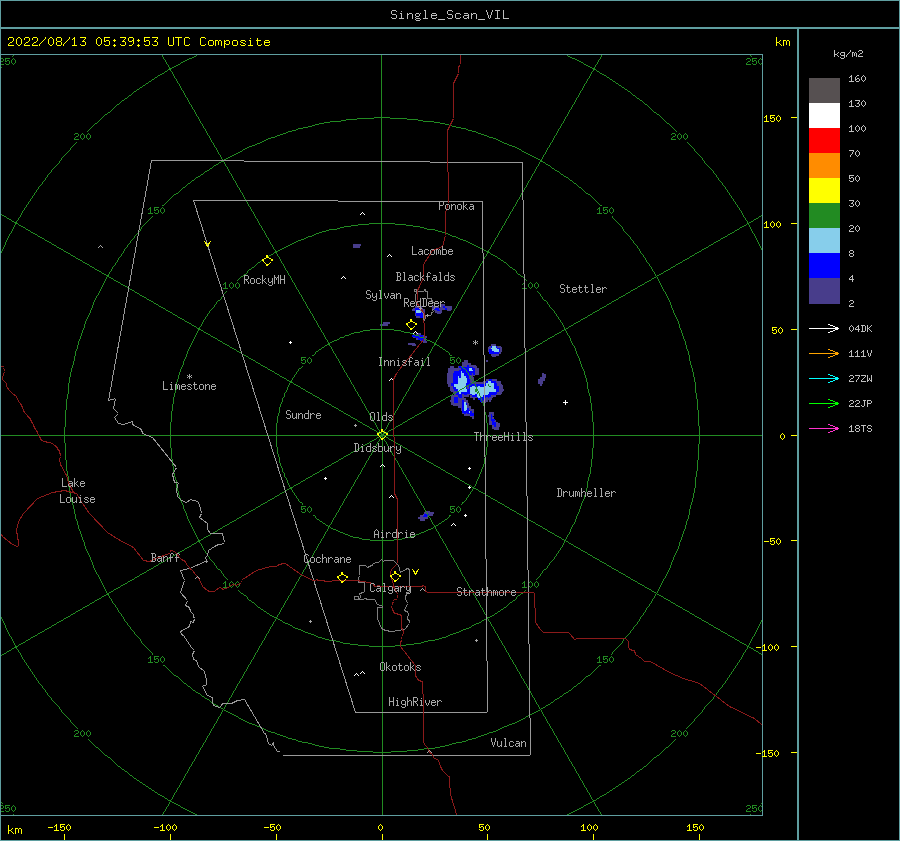This screenshot has height=841, width=900.
Task: Click the Okotoks label
Action: [x=400, y=667]
